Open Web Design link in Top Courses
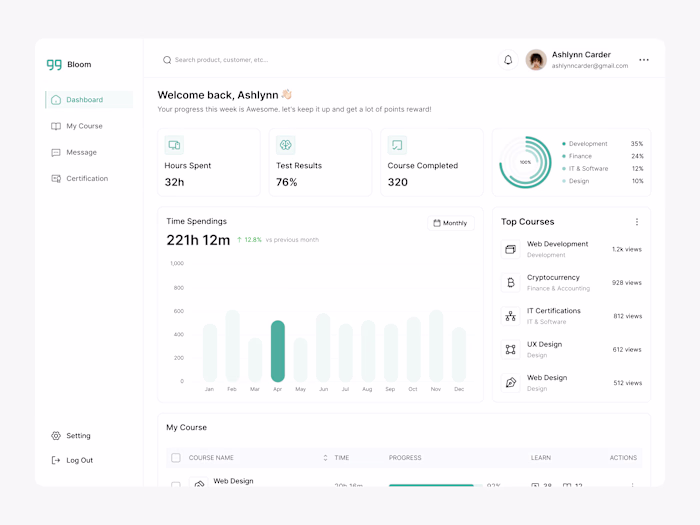The image size is (700, 525). pos(547,378)
